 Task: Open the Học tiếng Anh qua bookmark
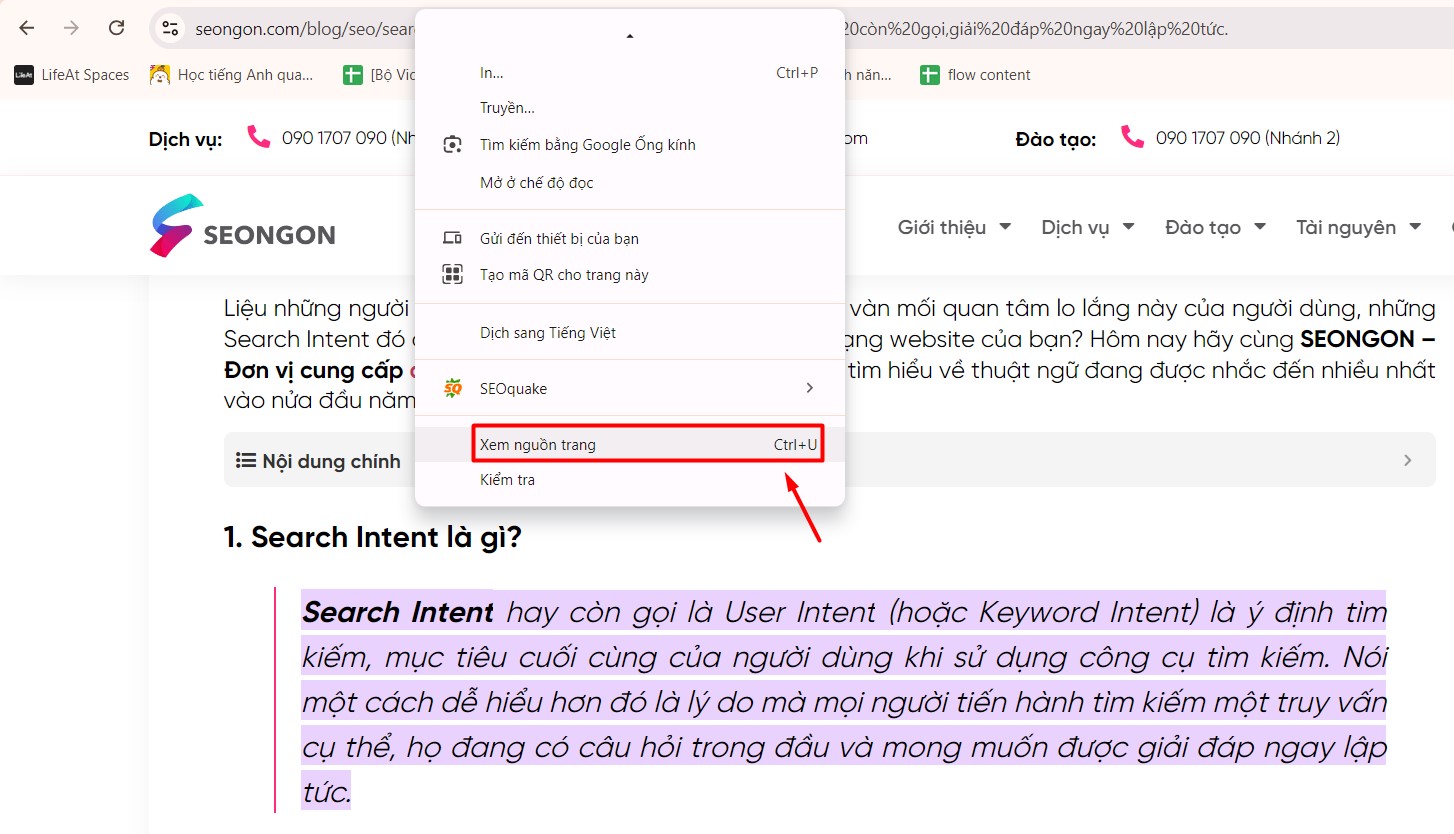231,75
